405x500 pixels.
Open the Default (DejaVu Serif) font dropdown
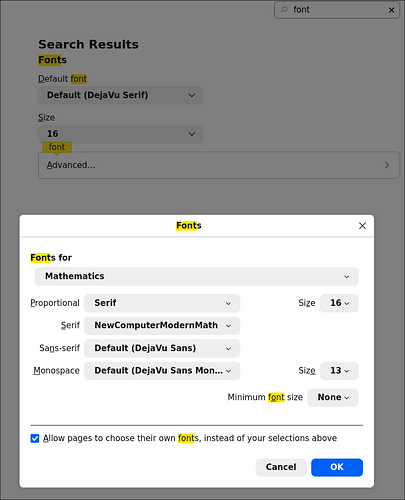pos(120,95)
